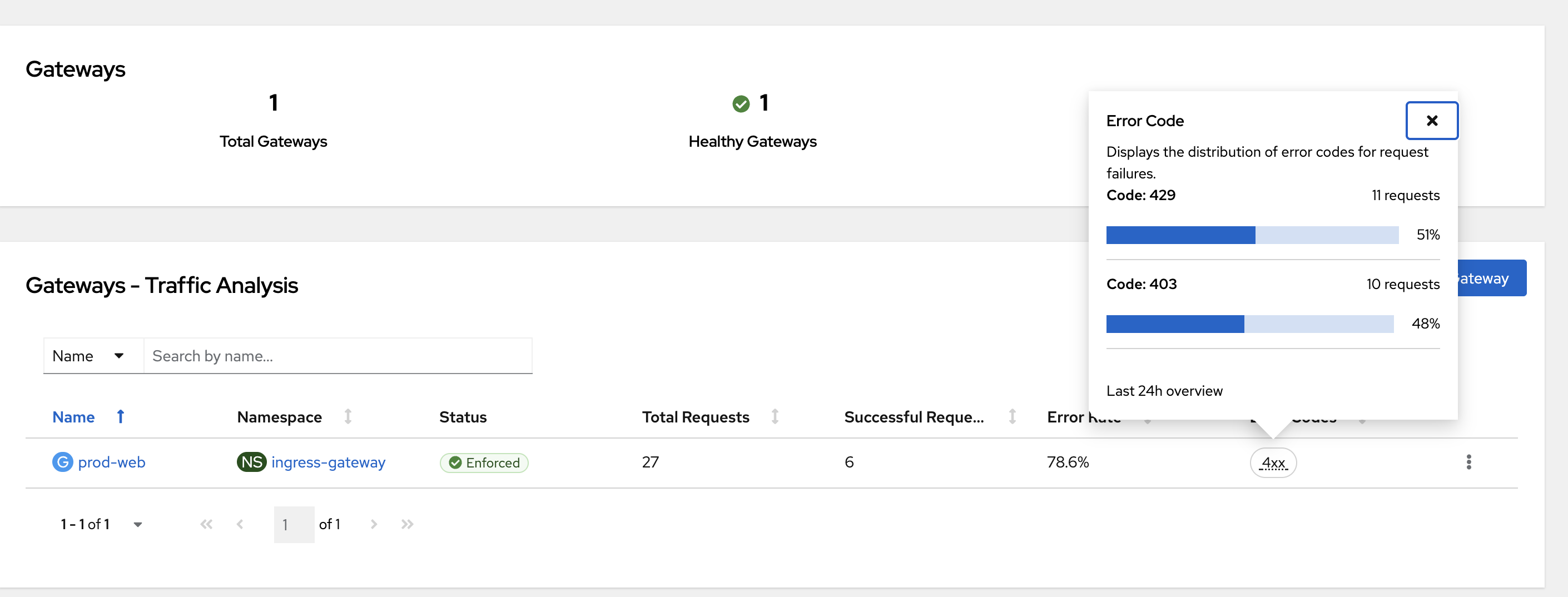Go to next page arrow
The image size is (1568, 597).
click(x=374, y=524)
